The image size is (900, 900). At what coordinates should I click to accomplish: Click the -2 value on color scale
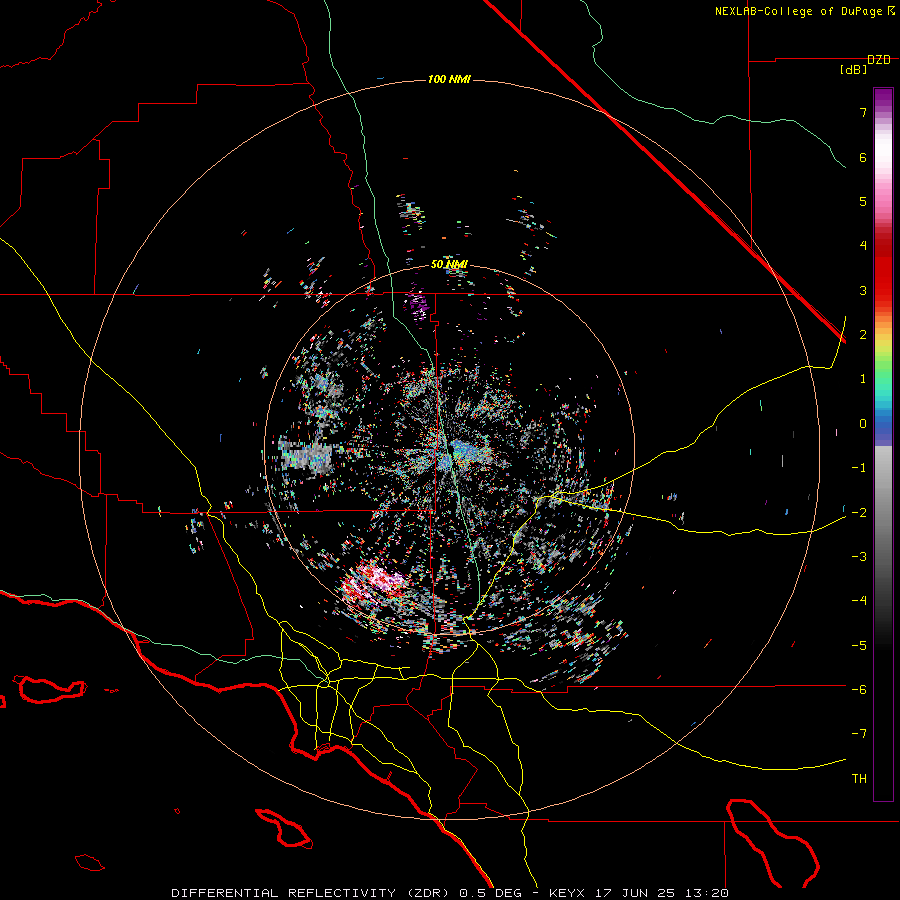859,512
